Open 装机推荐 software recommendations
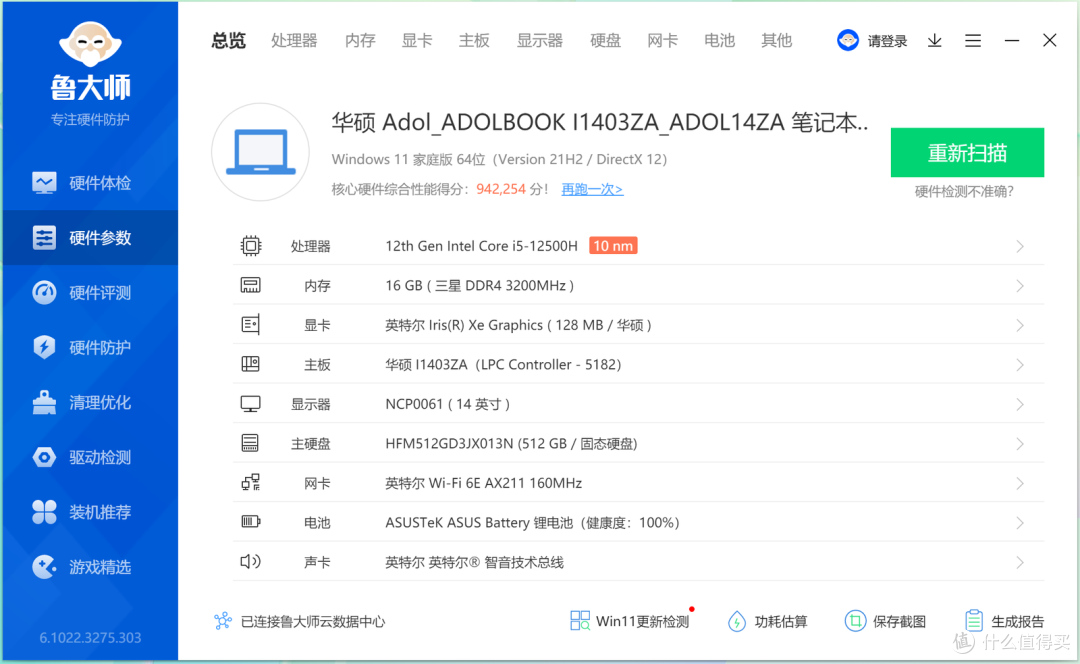1080x664 pixels. click(x=90, y=512)
